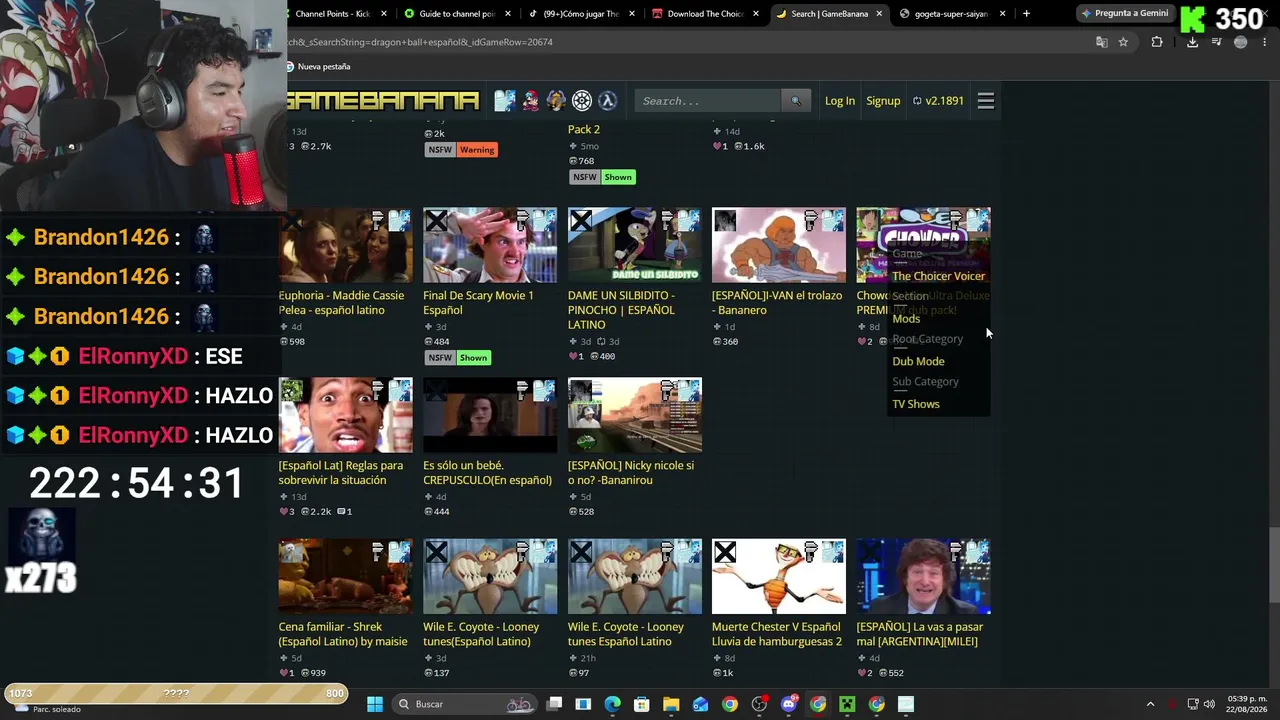1280x720 pixels.
Task: Toggle NSFW Shown badge under Pack 2
Action: point(603,177)
